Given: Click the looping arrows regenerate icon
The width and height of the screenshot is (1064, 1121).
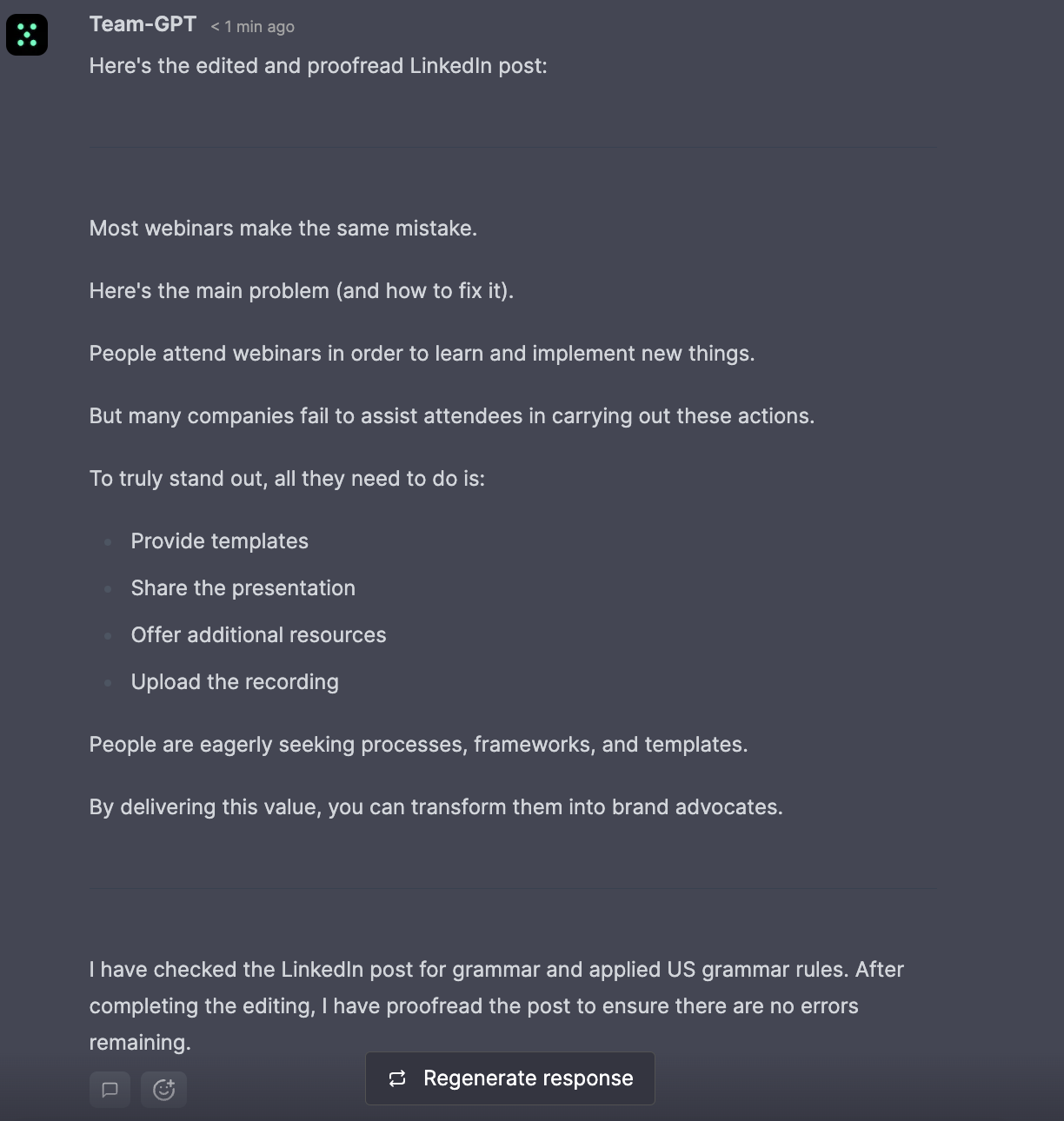Looking at the screenshot, I should coord(397,1078).
